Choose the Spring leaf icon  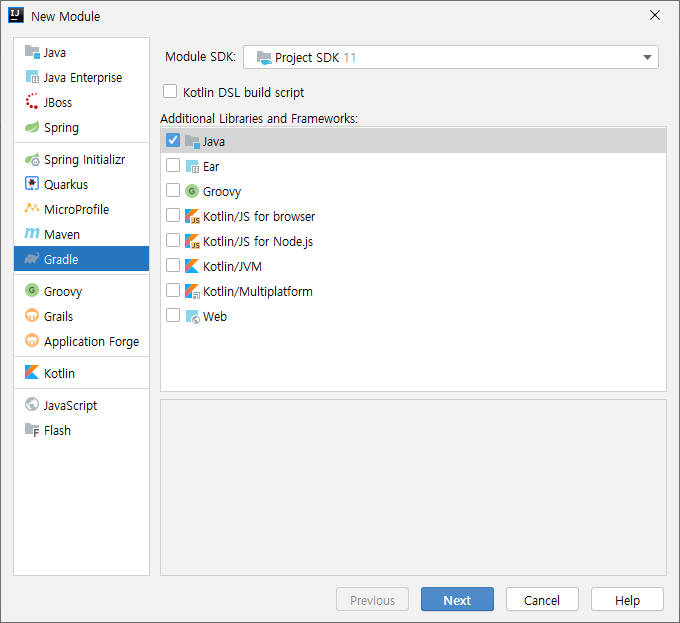tap(32, 128)
